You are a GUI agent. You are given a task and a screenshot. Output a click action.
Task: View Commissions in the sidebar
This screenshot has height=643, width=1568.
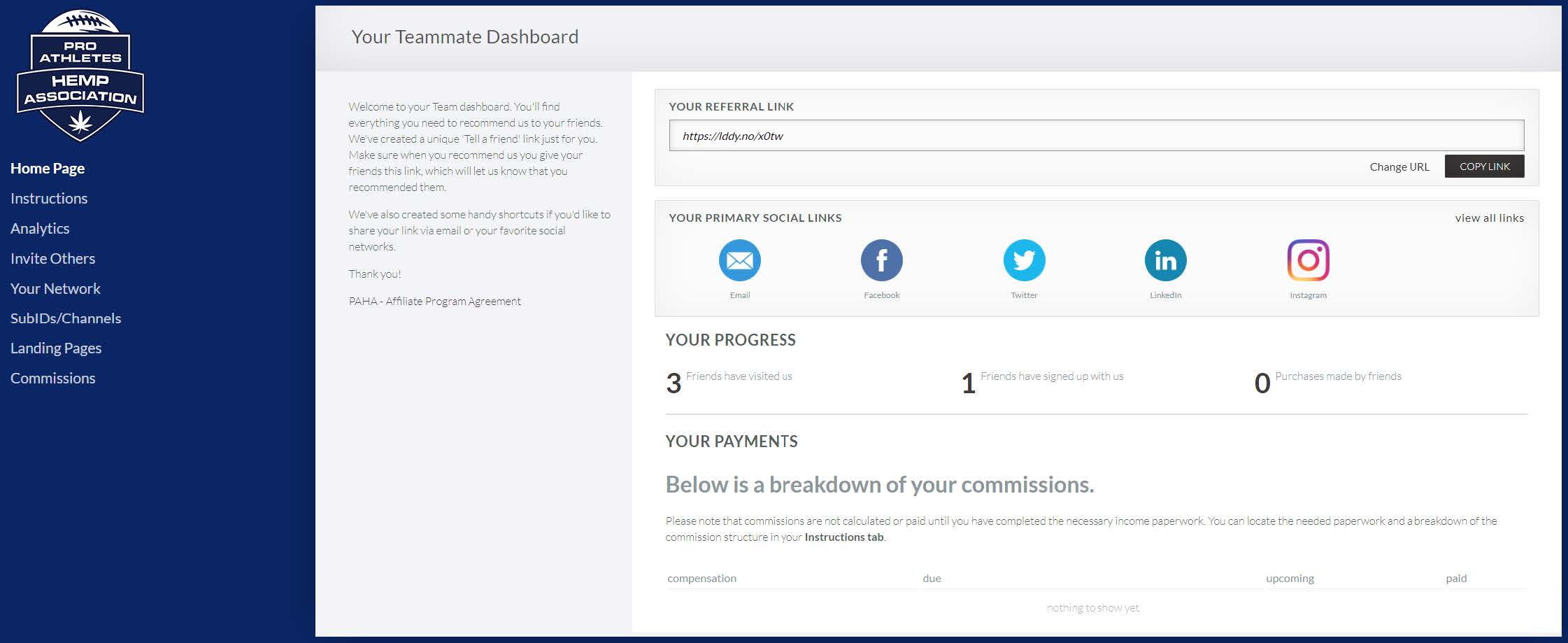click(x=52, y=379)
